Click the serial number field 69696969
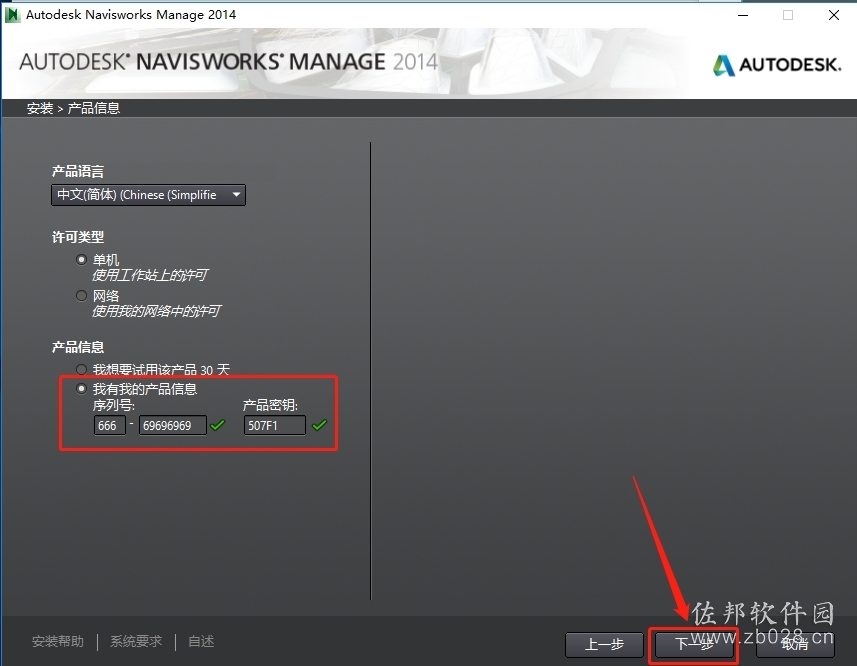This screenshot has height=666, width=857. click(x=173, y=425)
